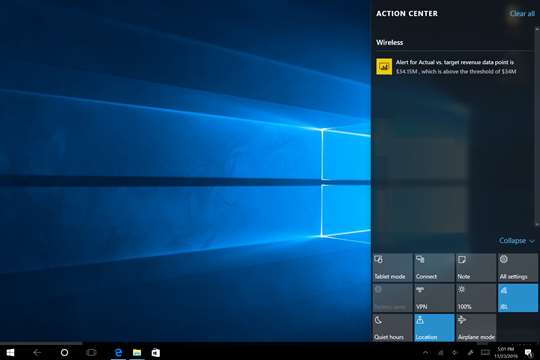Image resolution: width=540 pixels, height=360 pixels.
Task: Launch Microsoft Edge from taskbar
Action: pyautogui.click(x=118, y=352)
